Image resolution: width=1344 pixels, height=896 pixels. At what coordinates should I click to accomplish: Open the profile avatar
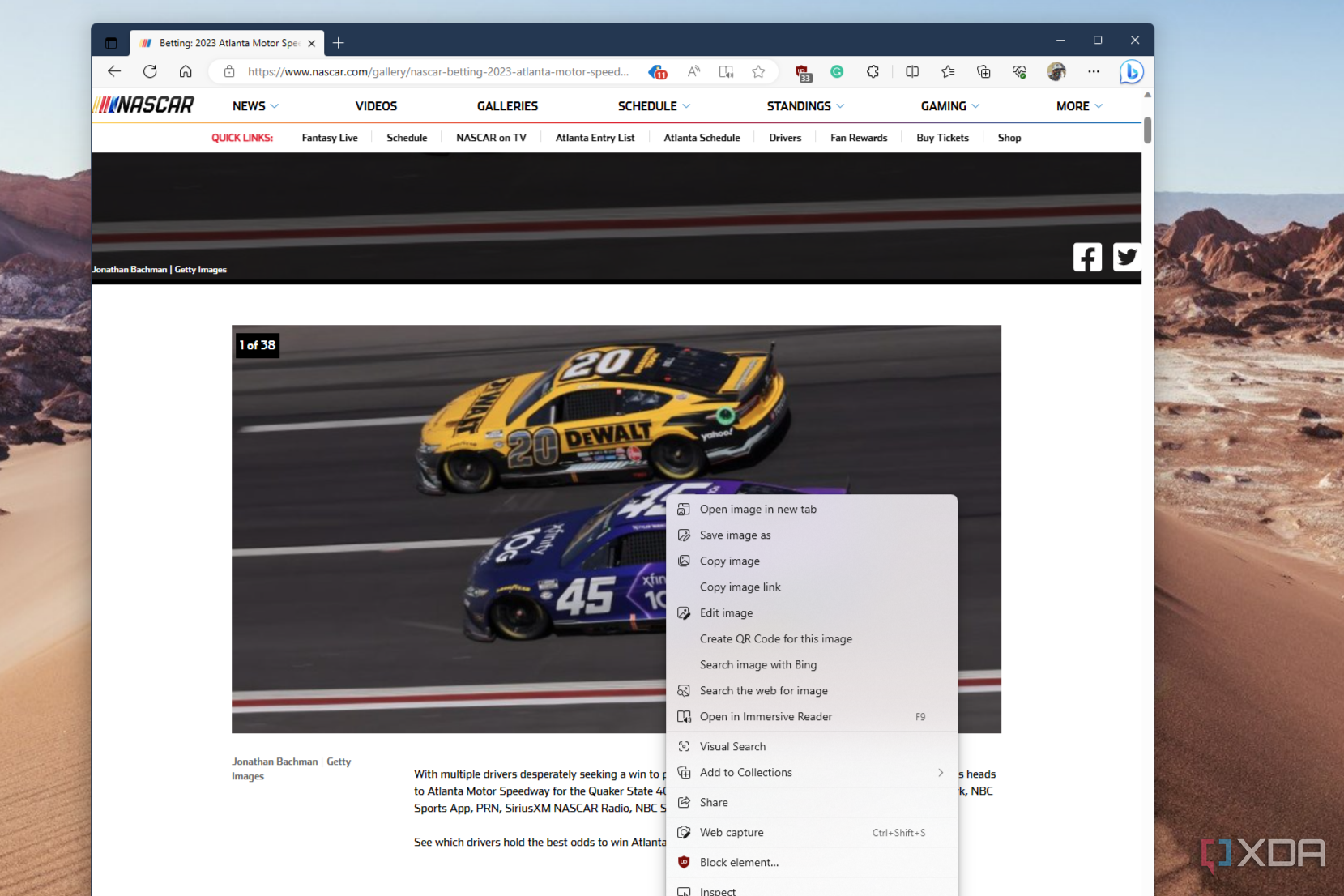coord(1056,71)
